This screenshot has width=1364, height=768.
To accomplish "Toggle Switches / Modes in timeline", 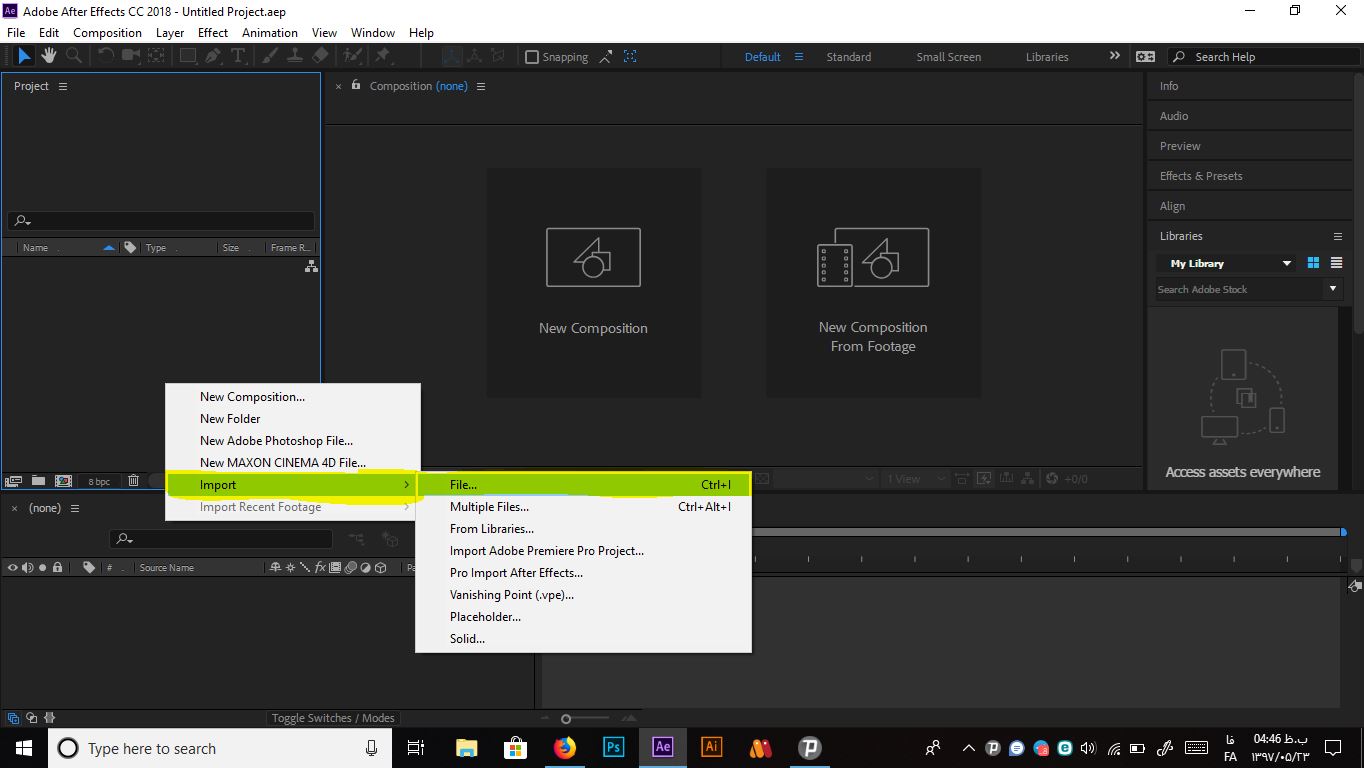I will pyautogui.click(x=334, y=718).
